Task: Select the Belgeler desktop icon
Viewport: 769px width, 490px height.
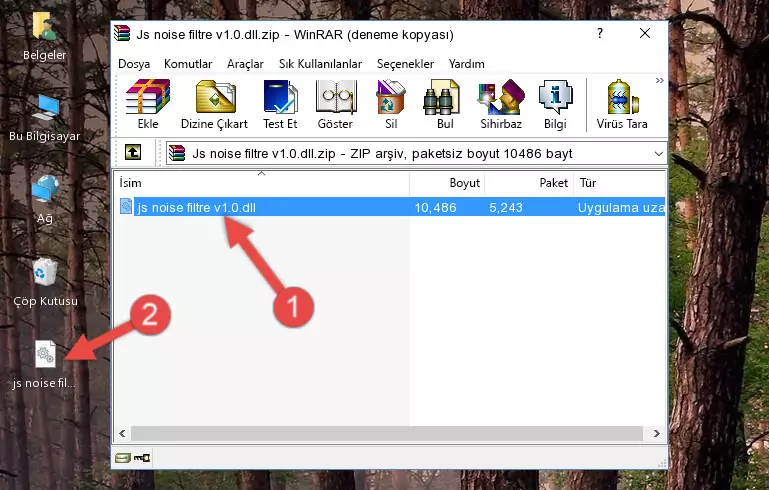Action: click(45, 37)
